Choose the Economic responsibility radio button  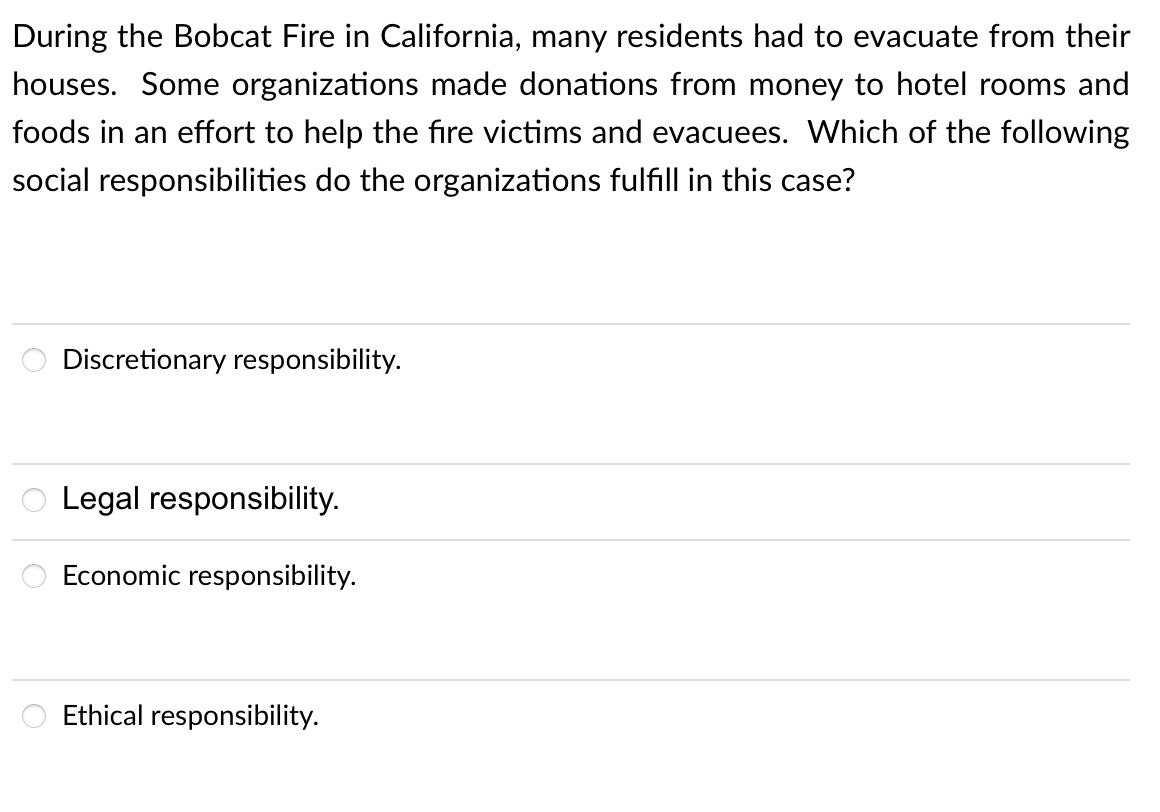(34, 575)
